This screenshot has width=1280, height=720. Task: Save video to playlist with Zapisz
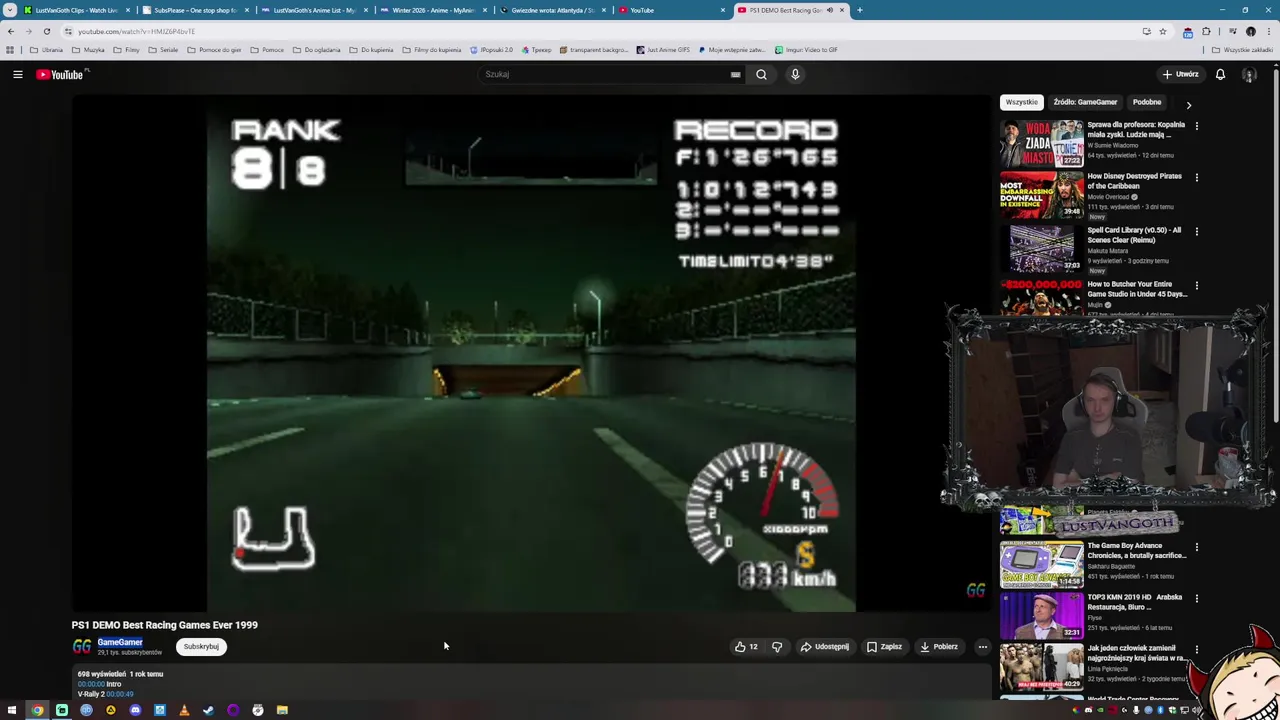coord(884,646)
